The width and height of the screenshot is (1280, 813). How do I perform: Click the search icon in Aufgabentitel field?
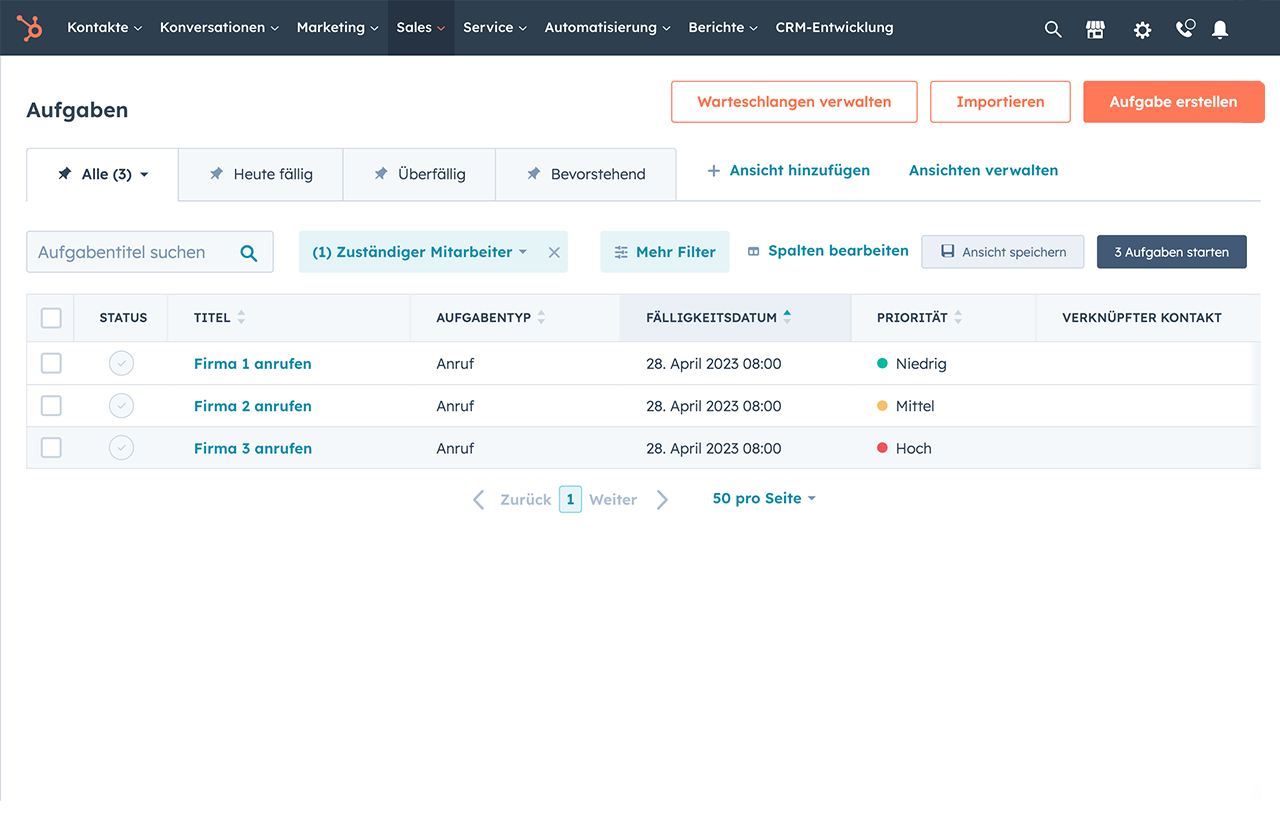pos(249,253)
